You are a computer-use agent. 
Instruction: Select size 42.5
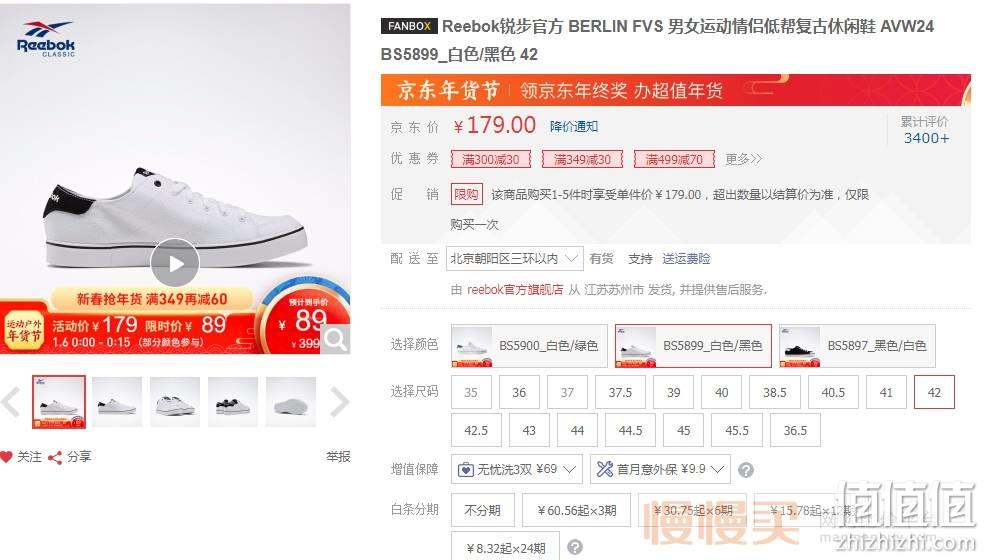click(476, 431)
